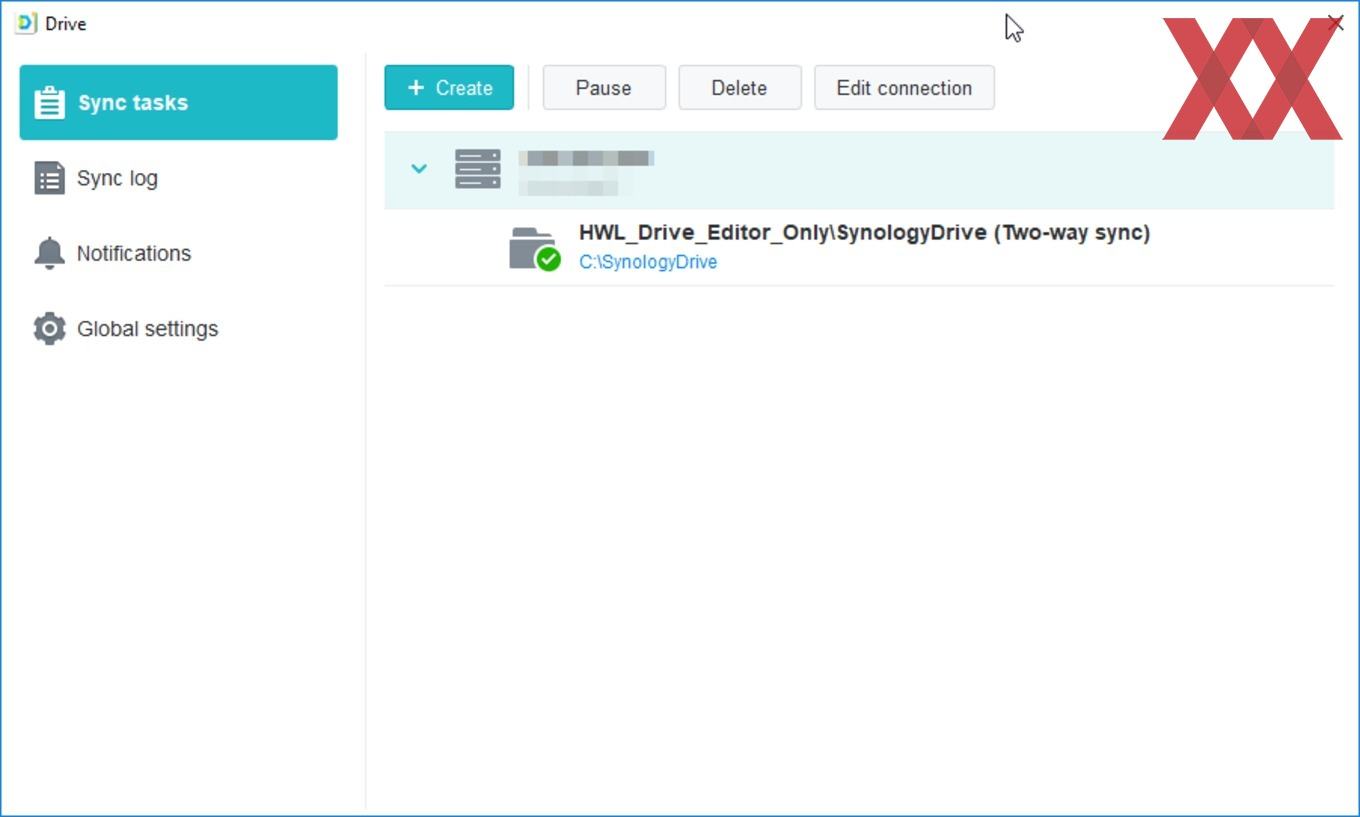The image size is (1360, 817).
Task: Click the Global settings gear icon
Action: coord(49,328)
